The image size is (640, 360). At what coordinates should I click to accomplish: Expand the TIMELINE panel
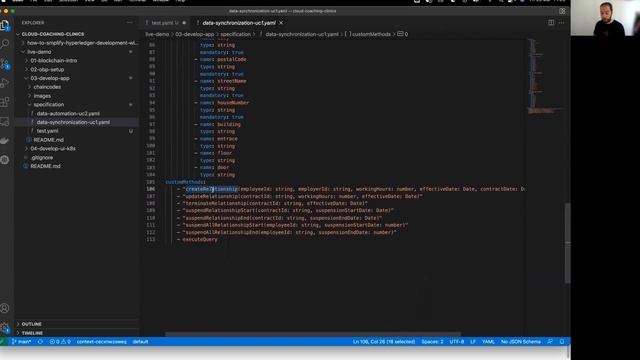coord(32,333)
